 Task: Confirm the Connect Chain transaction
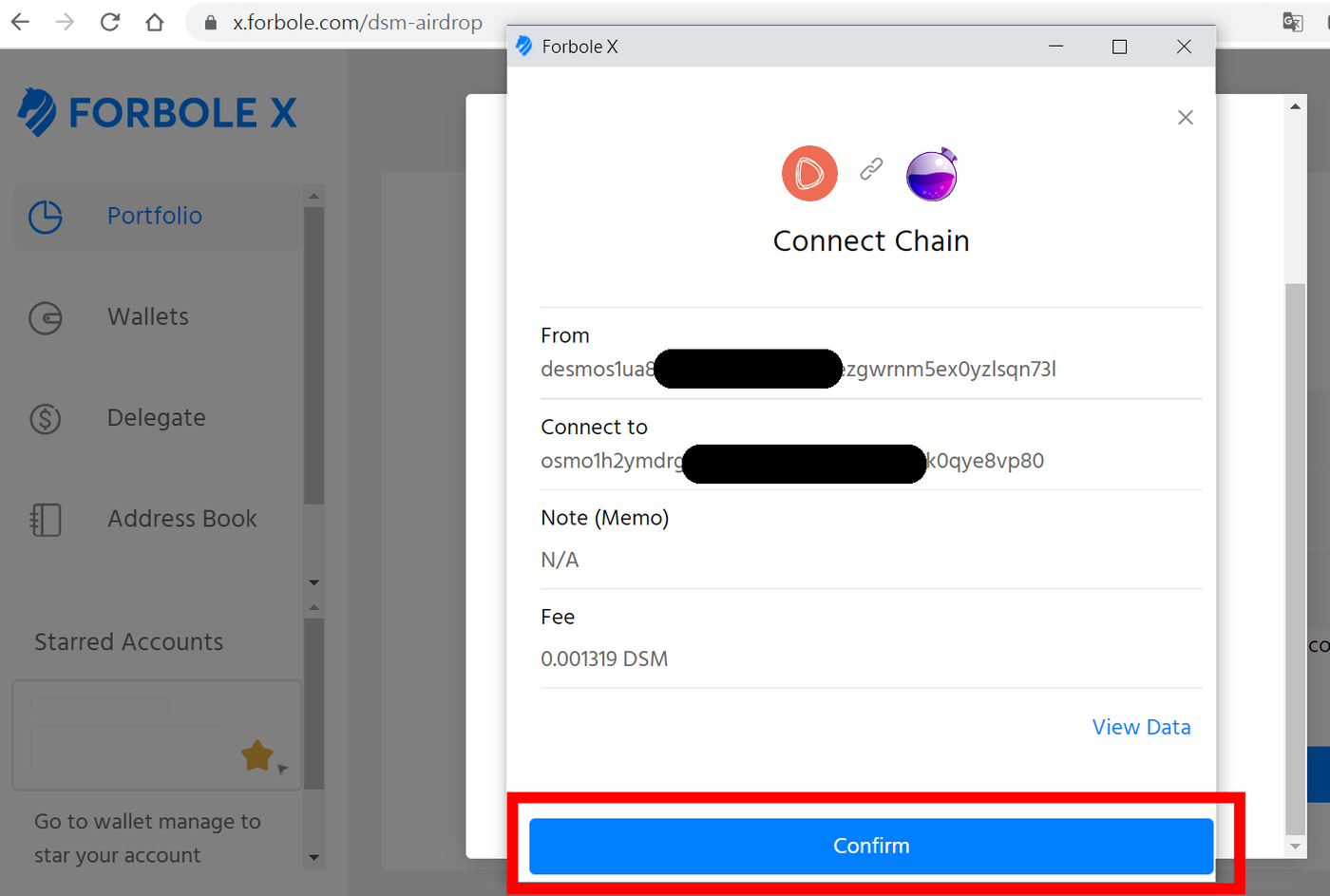pos(871,846)
